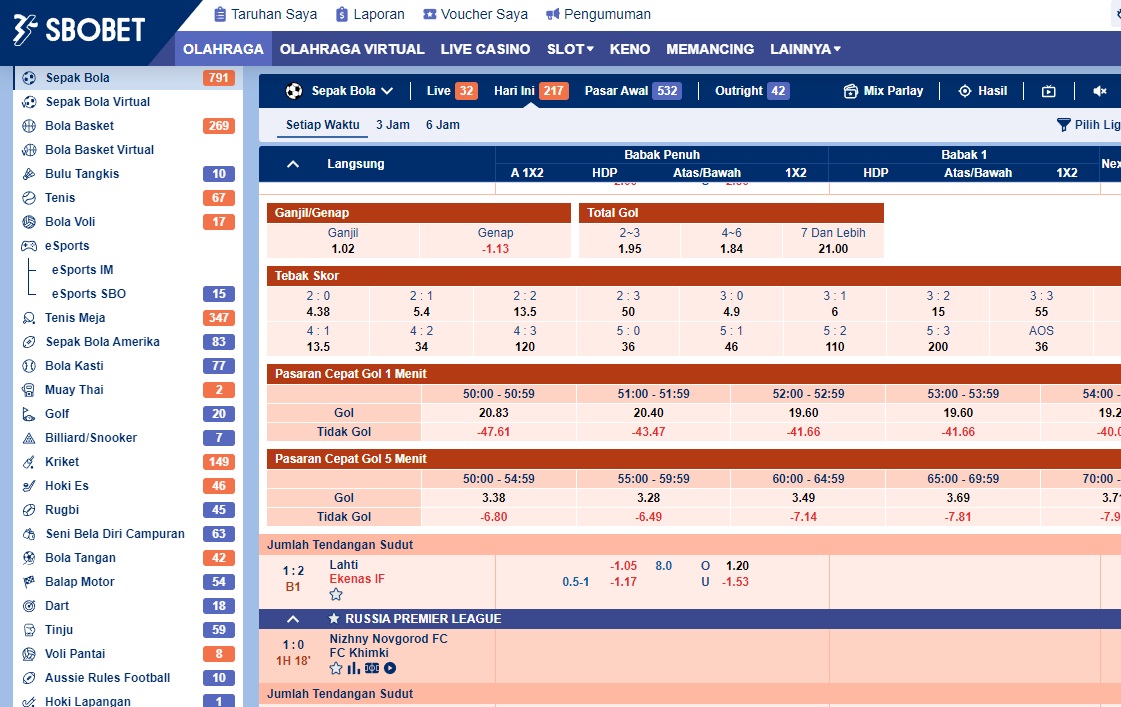
Task: Open Kriket sport
Action: [x=128, y=462]
